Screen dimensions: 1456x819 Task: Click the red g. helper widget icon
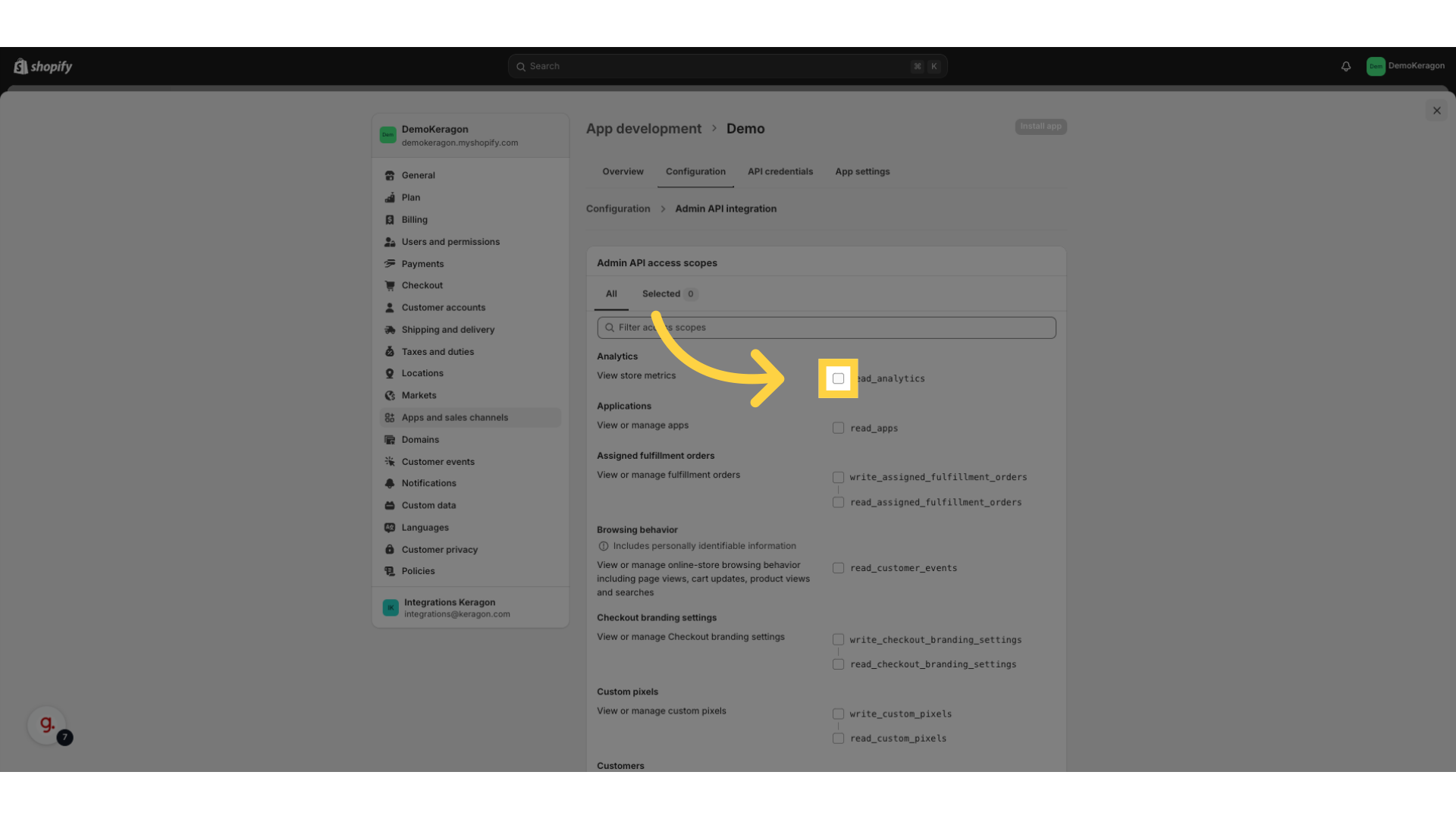point(47,725)
